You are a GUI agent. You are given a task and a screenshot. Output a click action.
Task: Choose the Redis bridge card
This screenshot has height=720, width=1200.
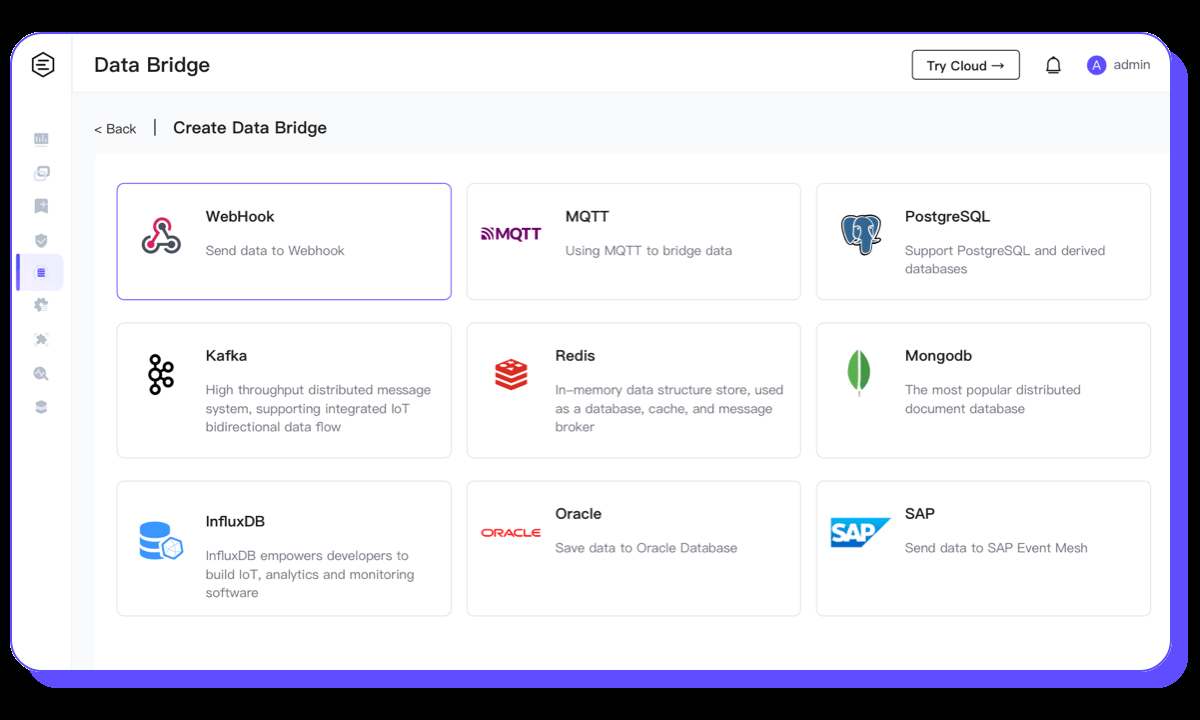[x=633, y=390]
